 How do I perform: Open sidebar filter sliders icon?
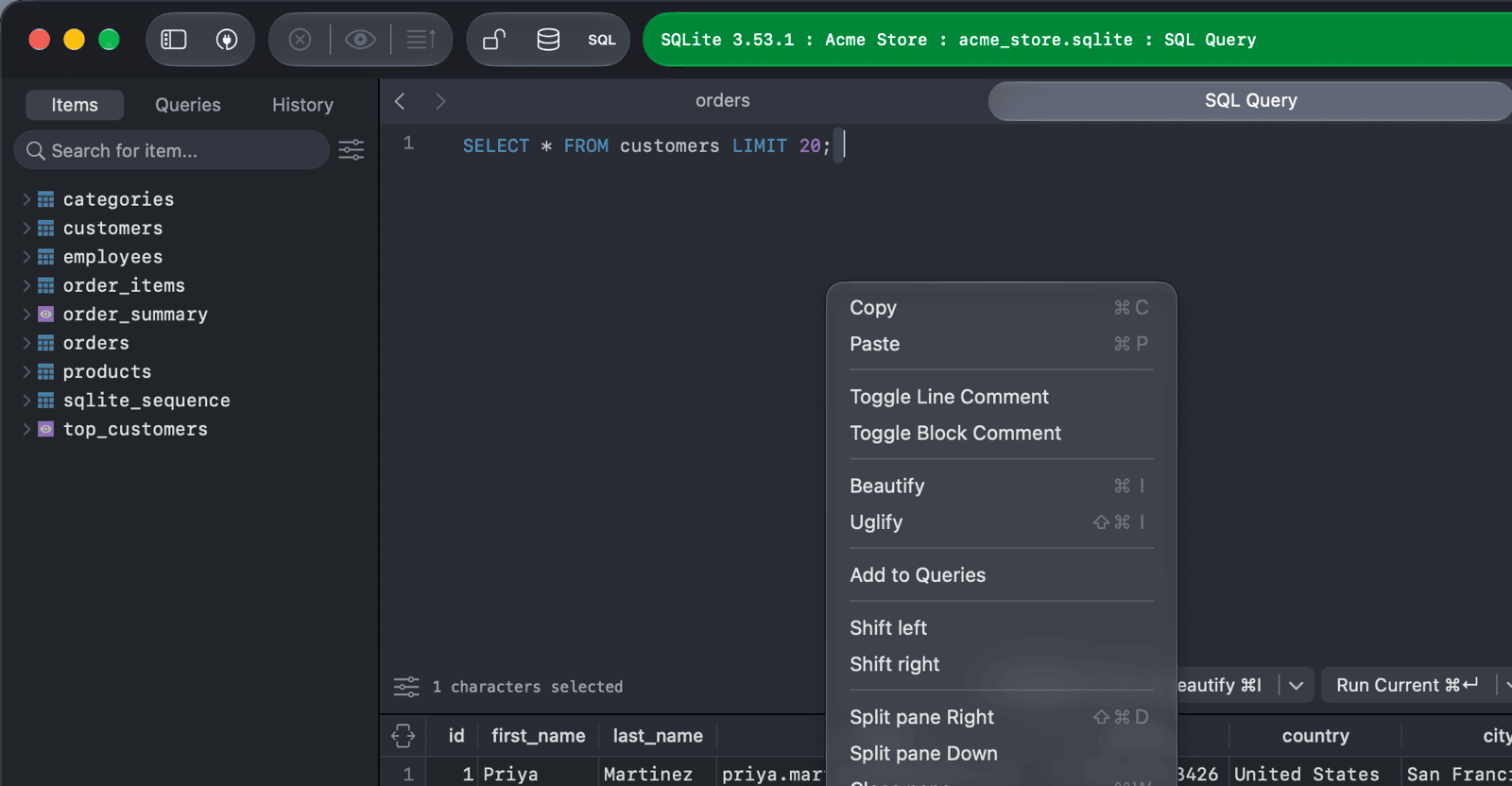[x=352, y=150]
